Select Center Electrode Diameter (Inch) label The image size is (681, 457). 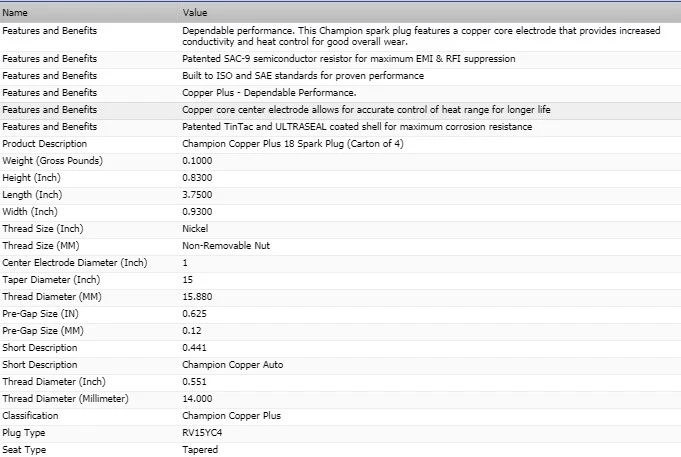click(x=75, y=263)
